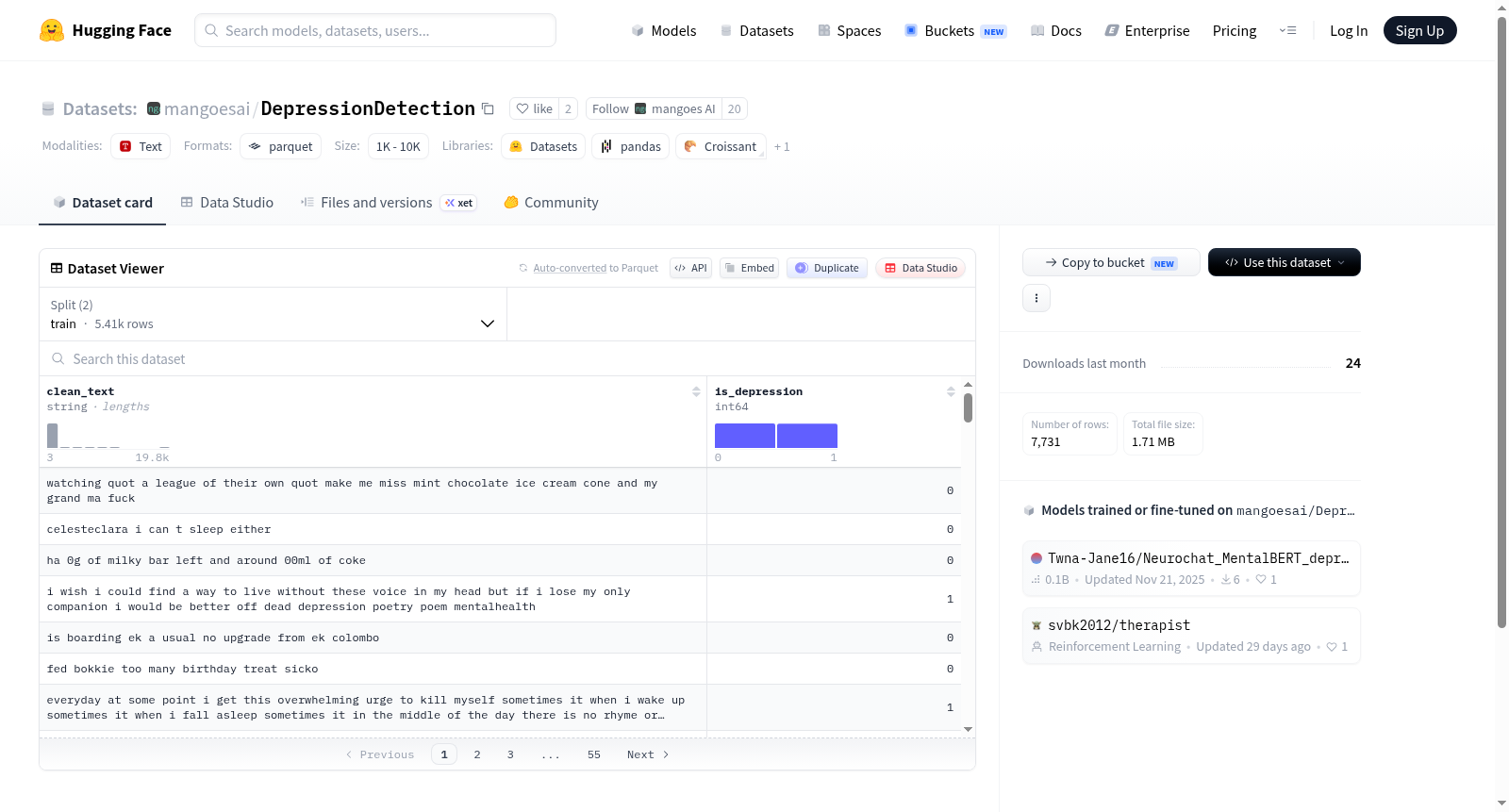The image size is (1509, 812).
Task: Click the row 'fed bokkie too many birthday treat sicko'
Action: (500, 669)
